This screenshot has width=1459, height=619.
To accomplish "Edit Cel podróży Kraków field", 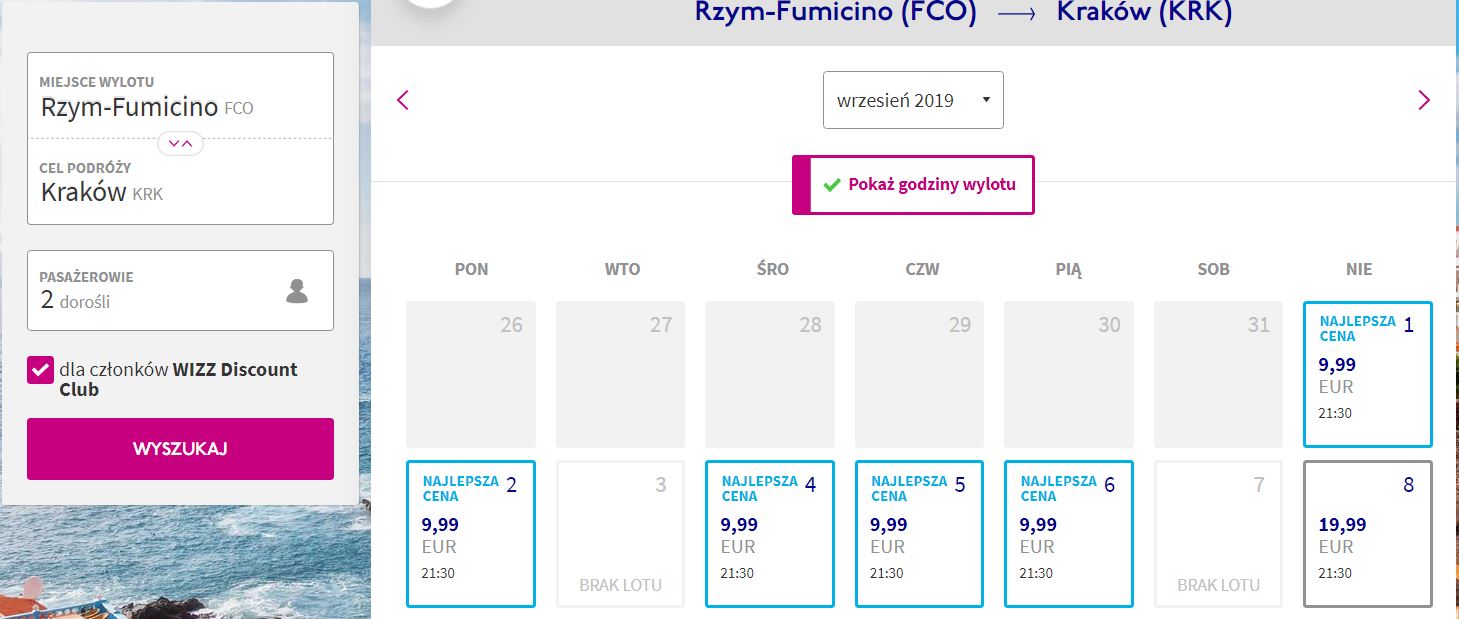I will (x=180, y=181).
